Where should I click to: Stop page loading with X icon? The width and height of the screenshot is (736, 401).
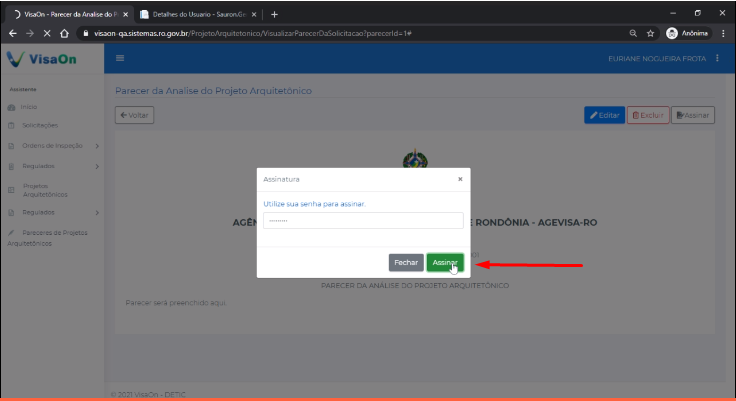click(47, 33)
